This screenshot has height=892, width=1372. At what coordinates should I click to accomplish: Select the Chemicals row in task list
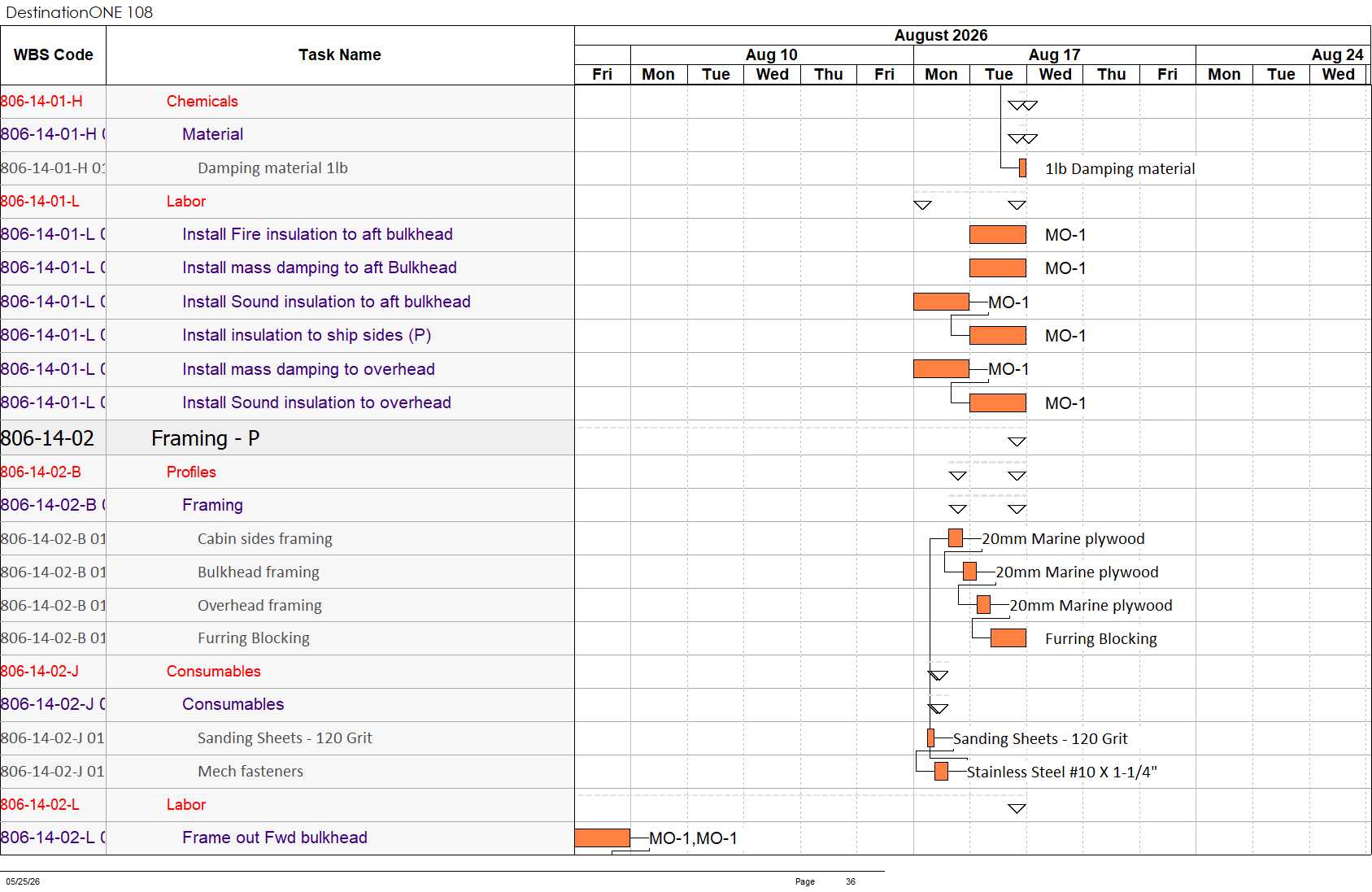coord(287,102)
